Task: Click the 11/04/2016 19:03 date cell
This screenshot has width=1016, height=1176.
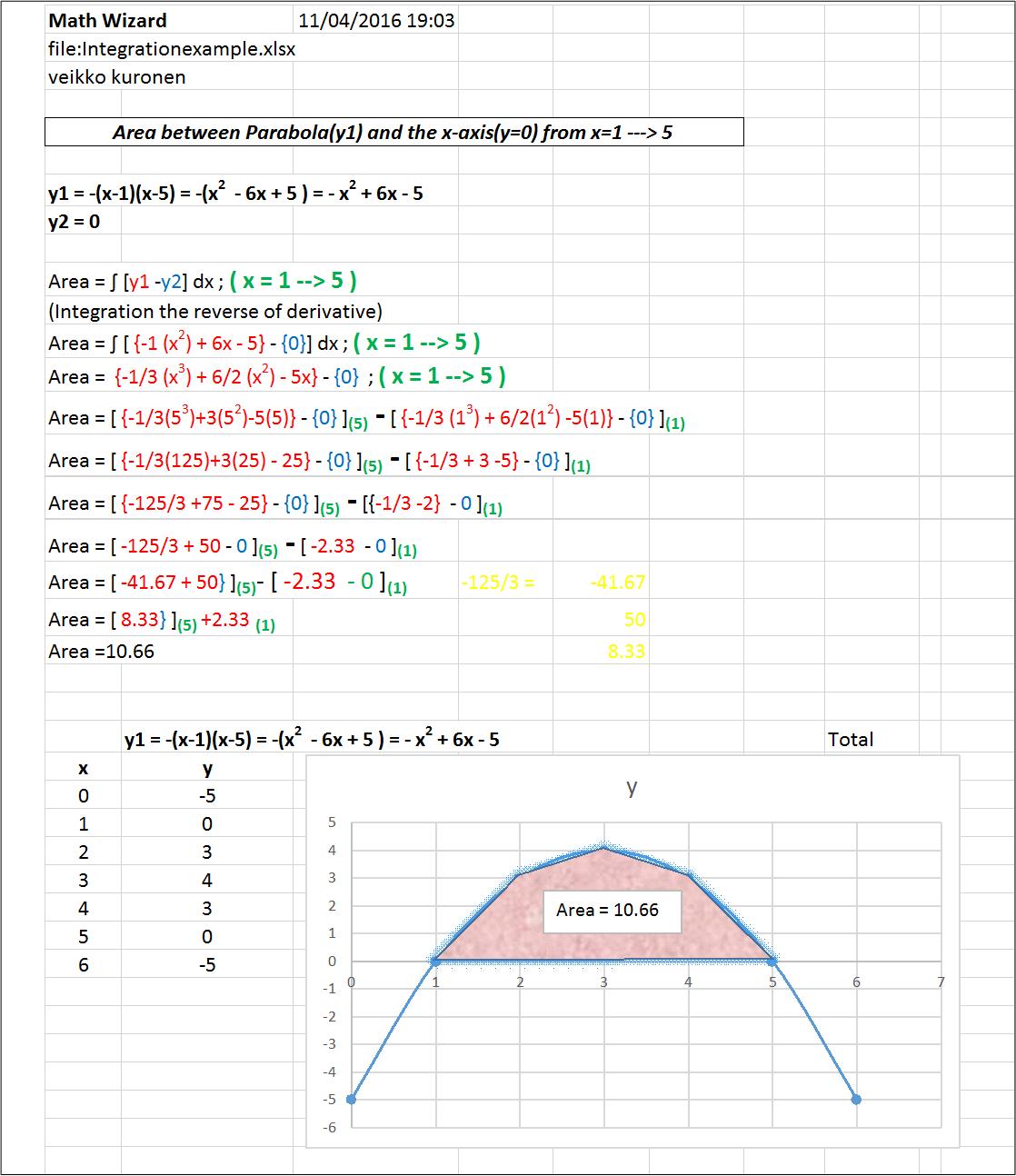Action: 376,20
